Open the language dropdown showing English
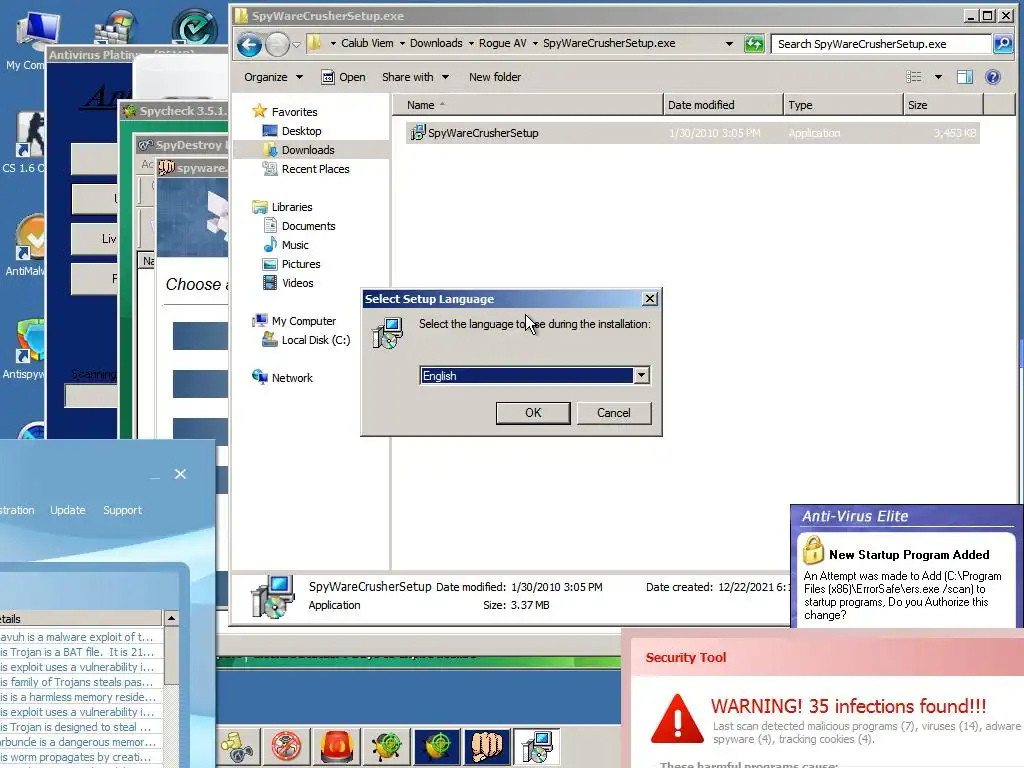 [x=641, y=376]
